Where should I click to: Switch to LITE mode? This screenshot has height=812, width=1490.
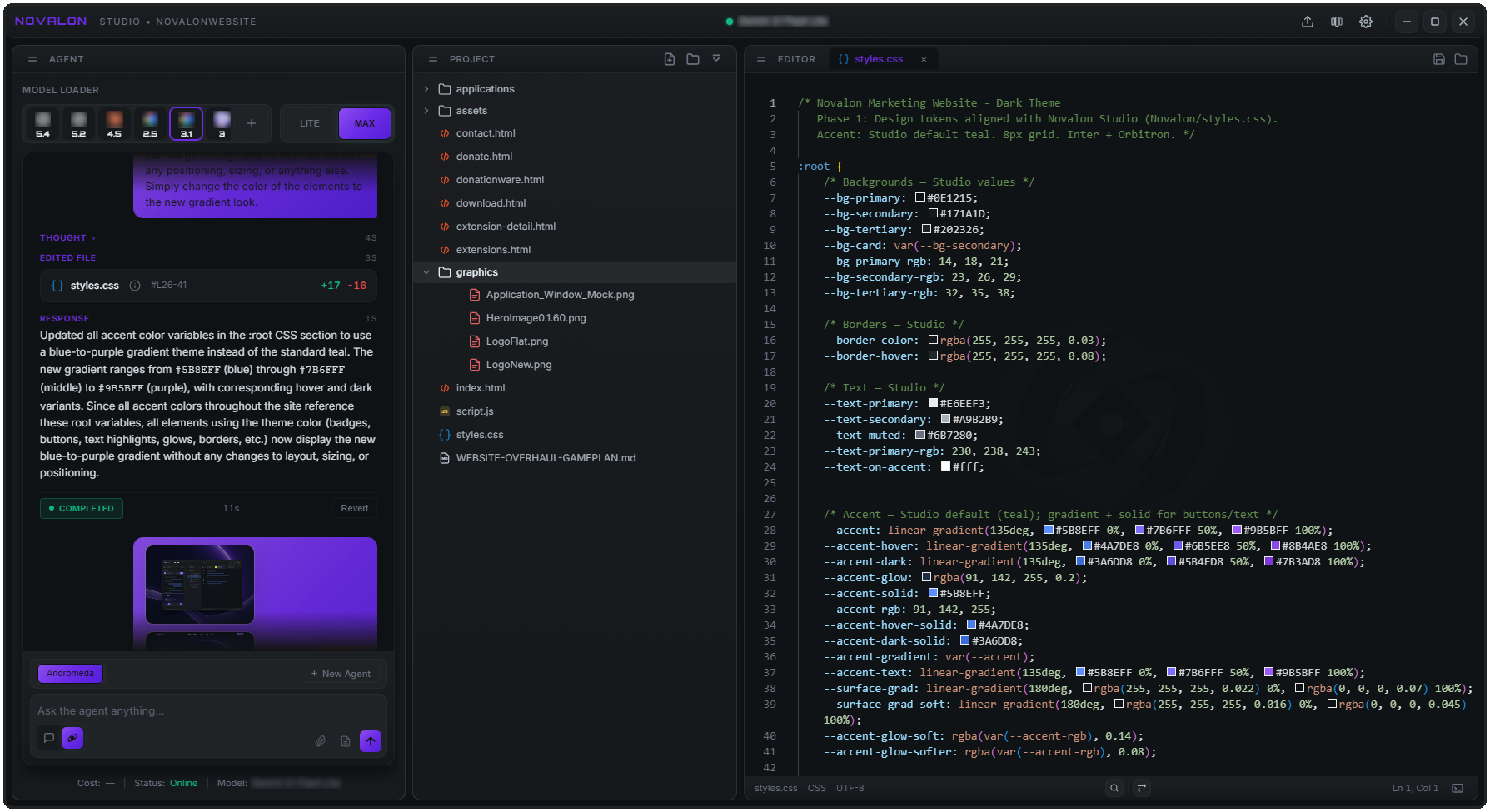310,123
